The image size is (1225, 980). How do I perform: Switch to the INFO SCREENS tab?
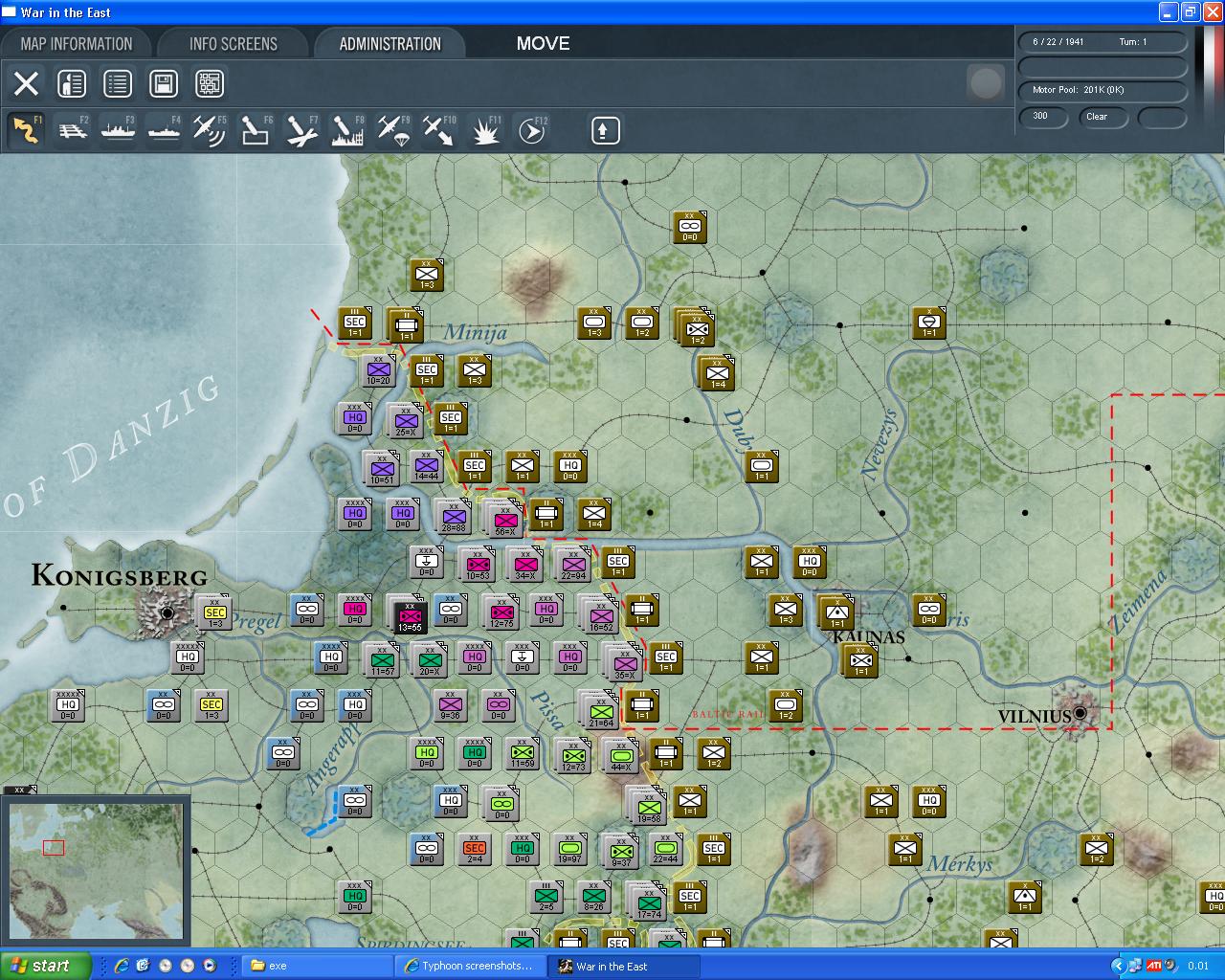click(x=233, y=44)
